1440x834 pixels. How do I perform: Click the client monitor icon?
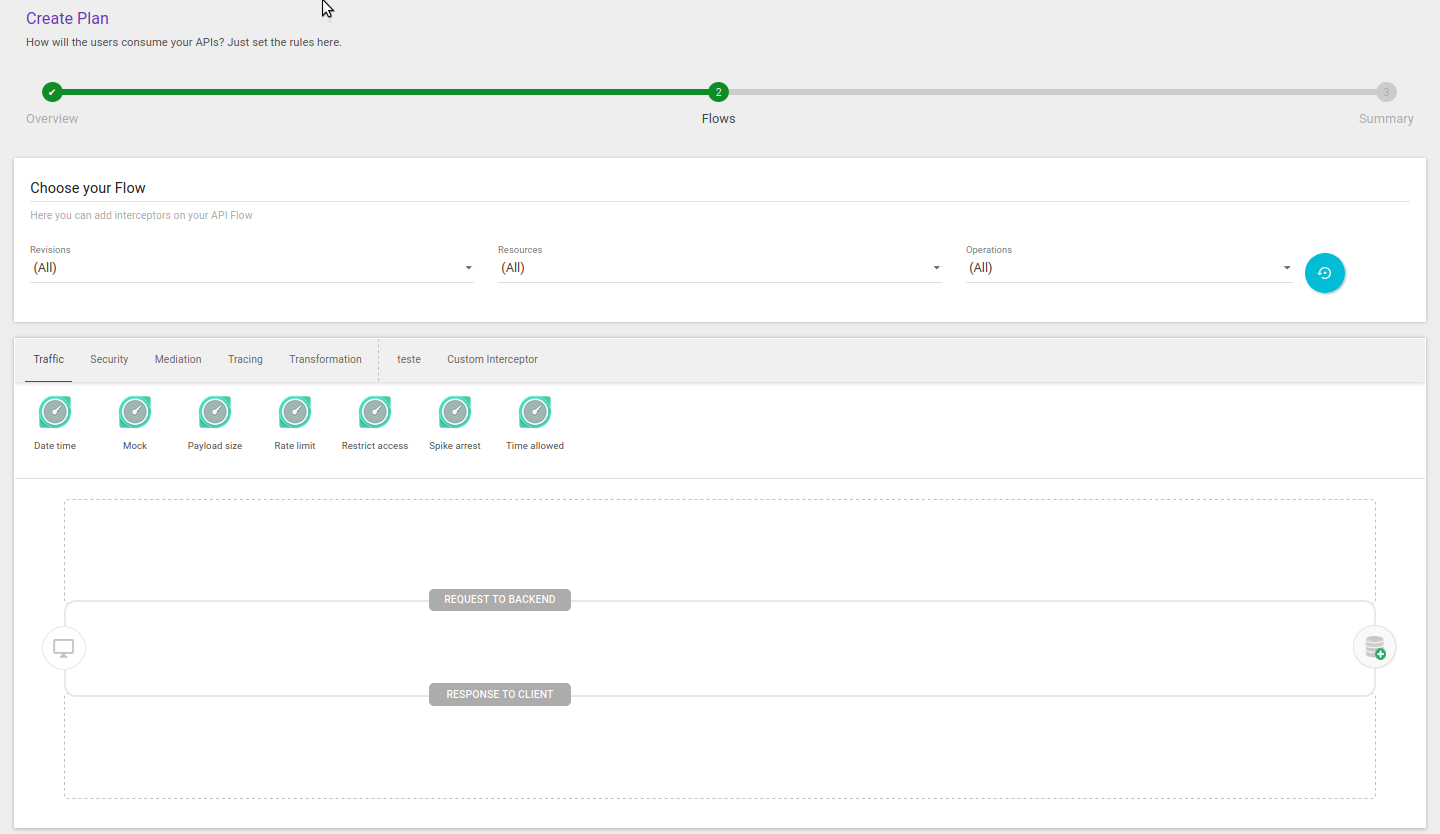tap(64, 647)
